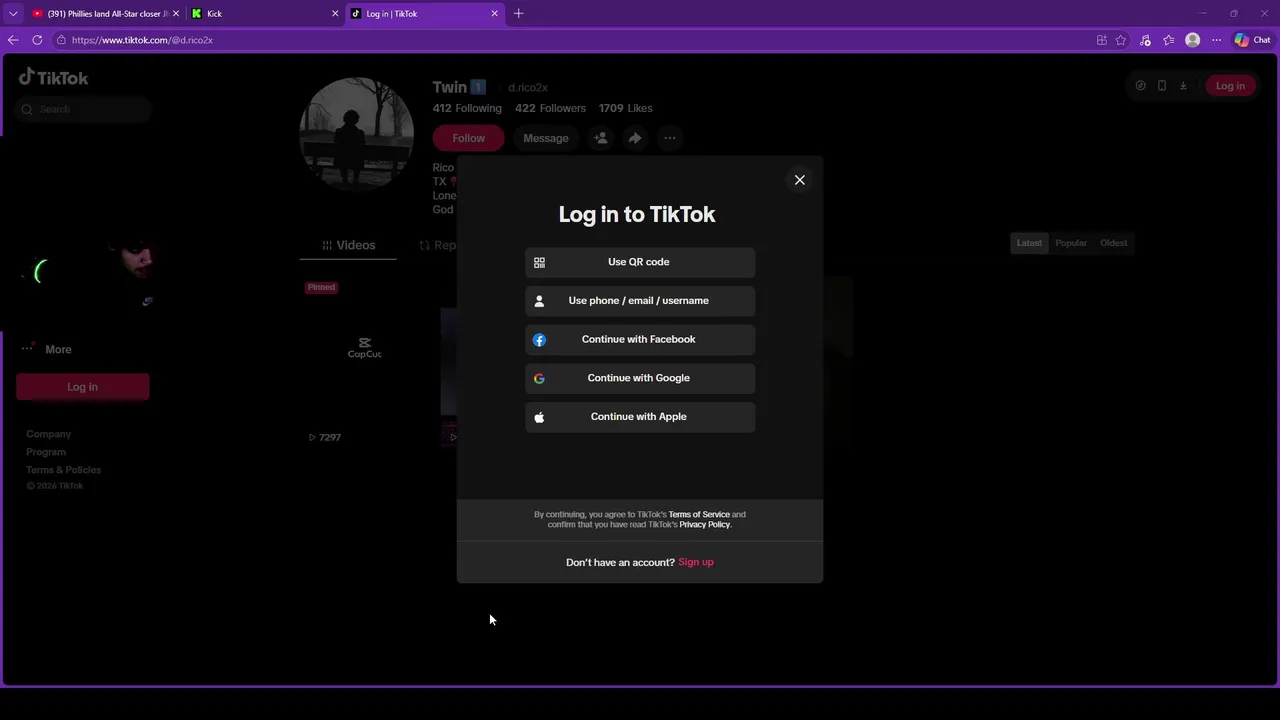Sort videos by Oldest
This screenshot has width=1280, height=720.
click(x=1113, y=243)
